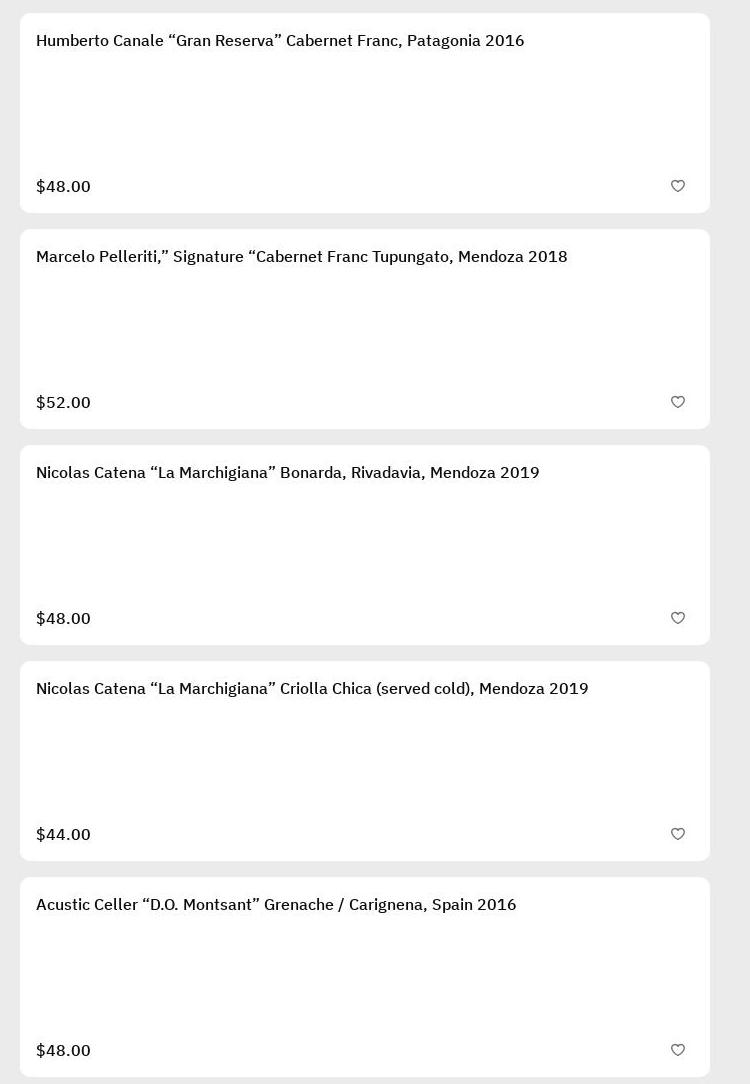Viewport: 750px width, 1084px height.
Task: Open Marcelo Pelleriti Signature Cabernet Franc title
Action: coord(301,257)
